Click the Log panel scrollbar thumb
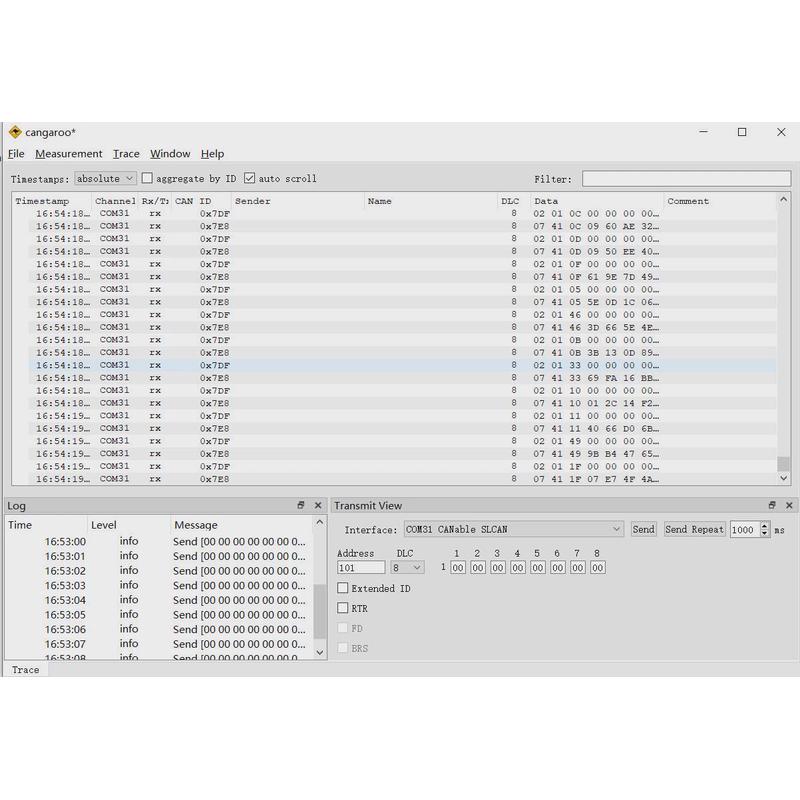The height and width of the screenshot is (800, 800). click(x=320, y=611)
